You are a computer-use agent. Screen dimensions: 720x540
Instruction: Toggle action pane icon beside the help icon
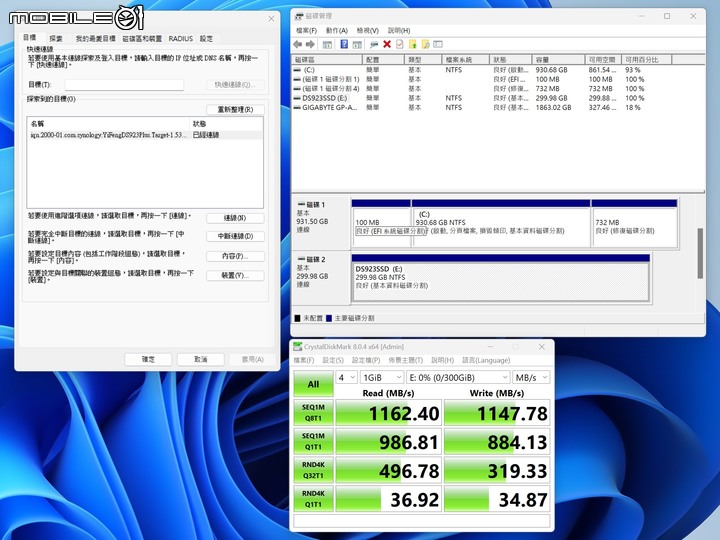click(357, 45)
